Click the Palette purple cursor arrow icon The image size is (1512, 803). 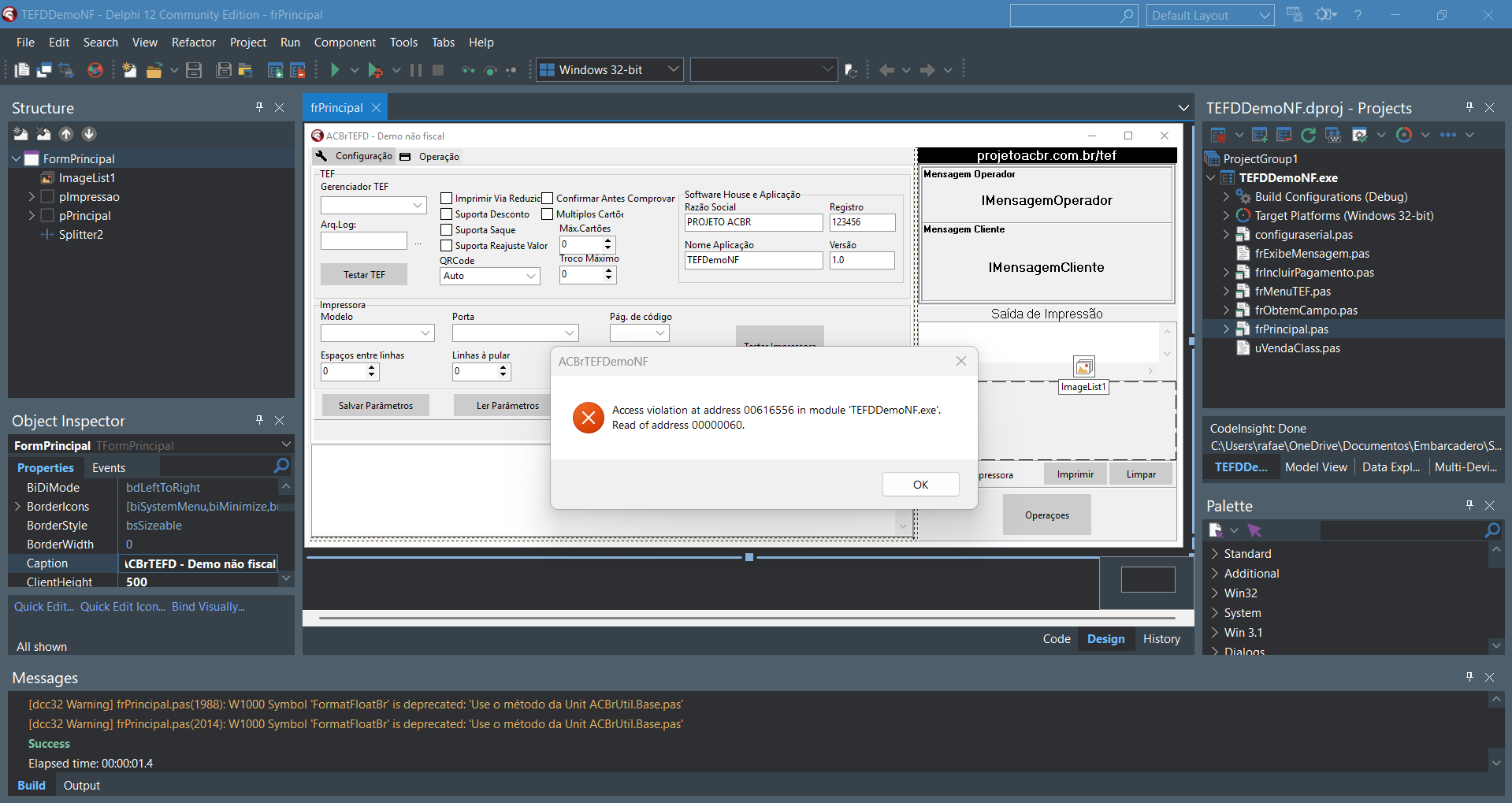(1254, 530)
